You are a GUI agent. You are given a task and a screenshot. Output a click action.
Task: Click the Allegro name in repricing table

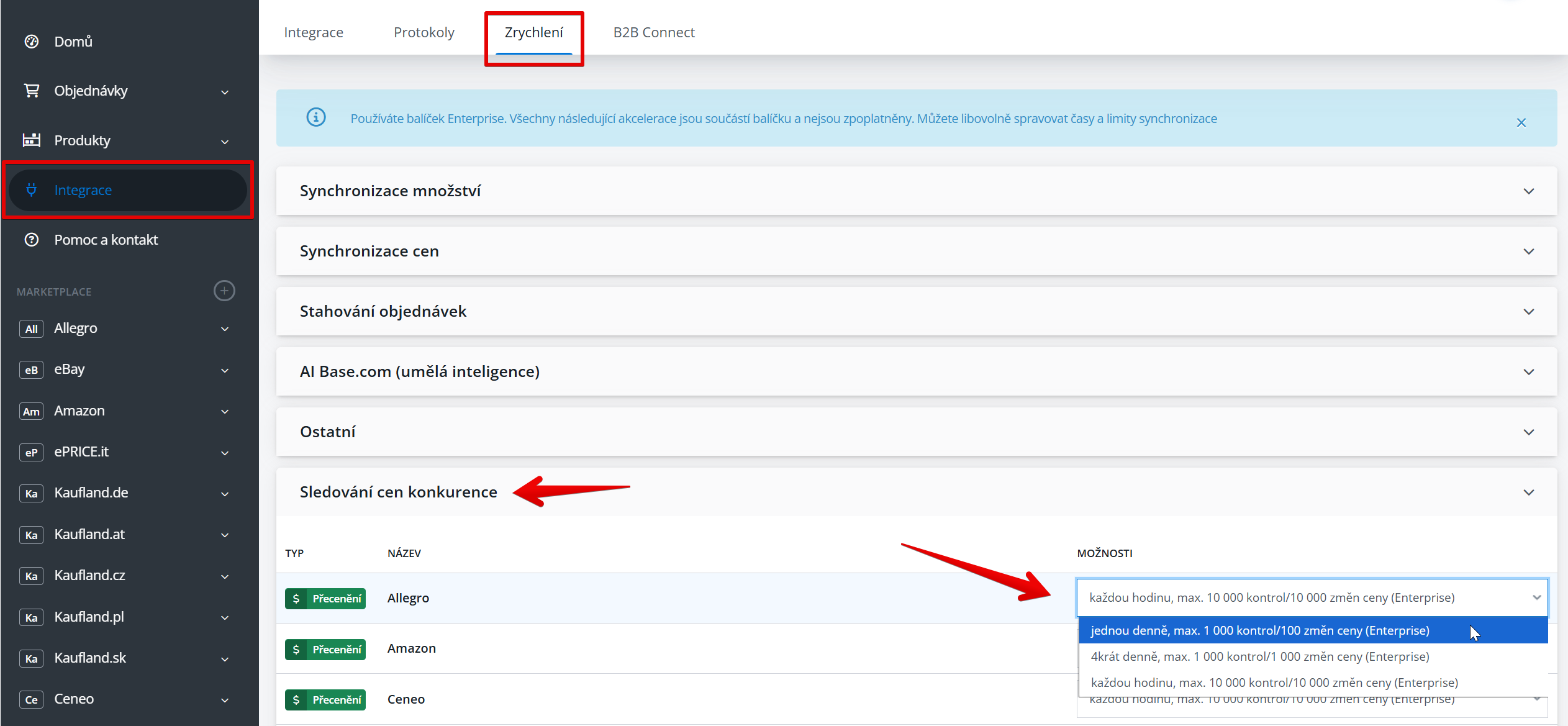408,598
